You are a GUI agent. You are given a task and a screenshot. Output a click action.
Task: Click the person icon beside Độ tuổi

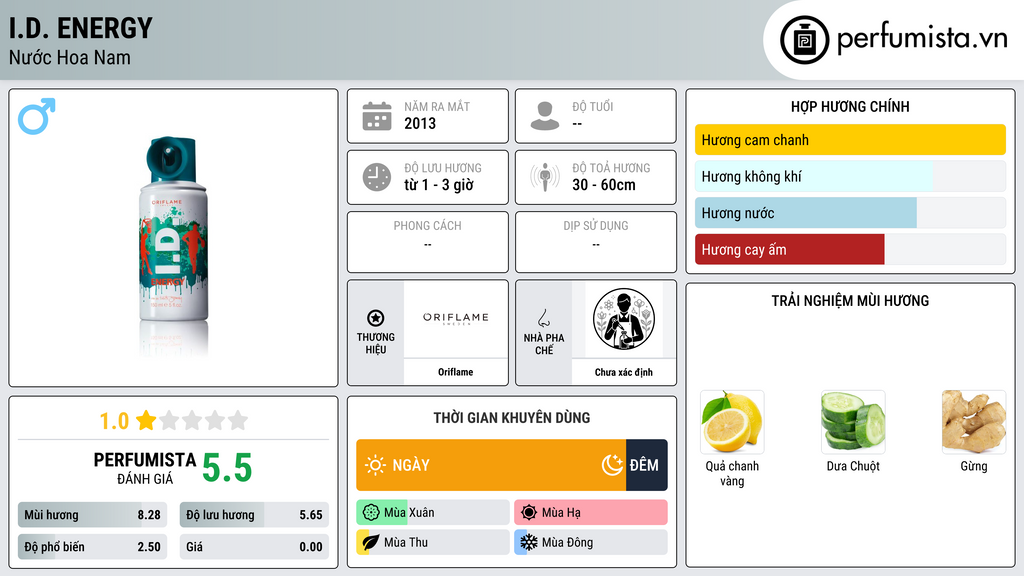click(545, 116)
